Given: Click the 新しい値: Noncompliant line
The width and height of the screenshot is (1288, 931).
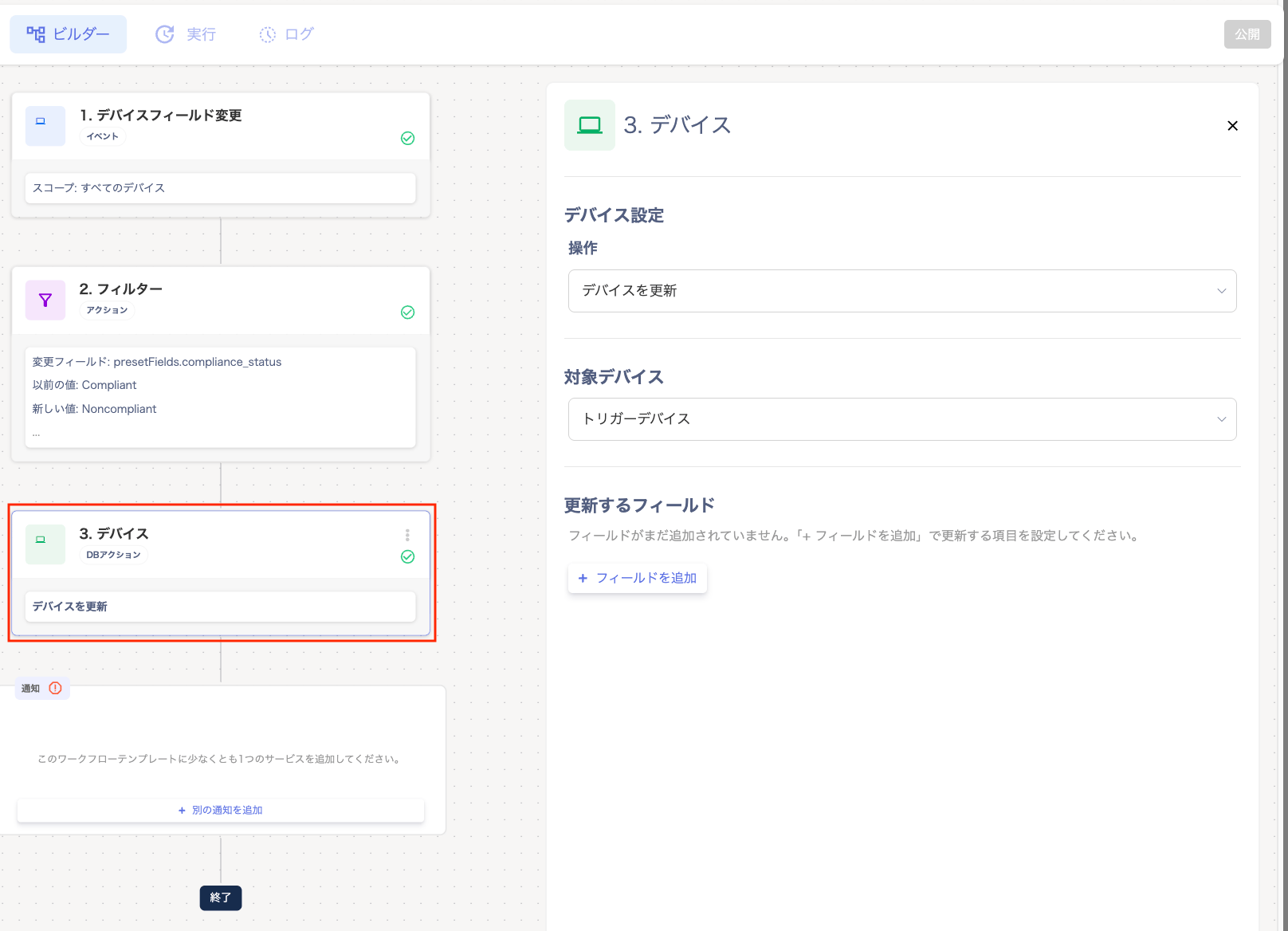Looking at the screenshot, I should (x=94, y=409).
